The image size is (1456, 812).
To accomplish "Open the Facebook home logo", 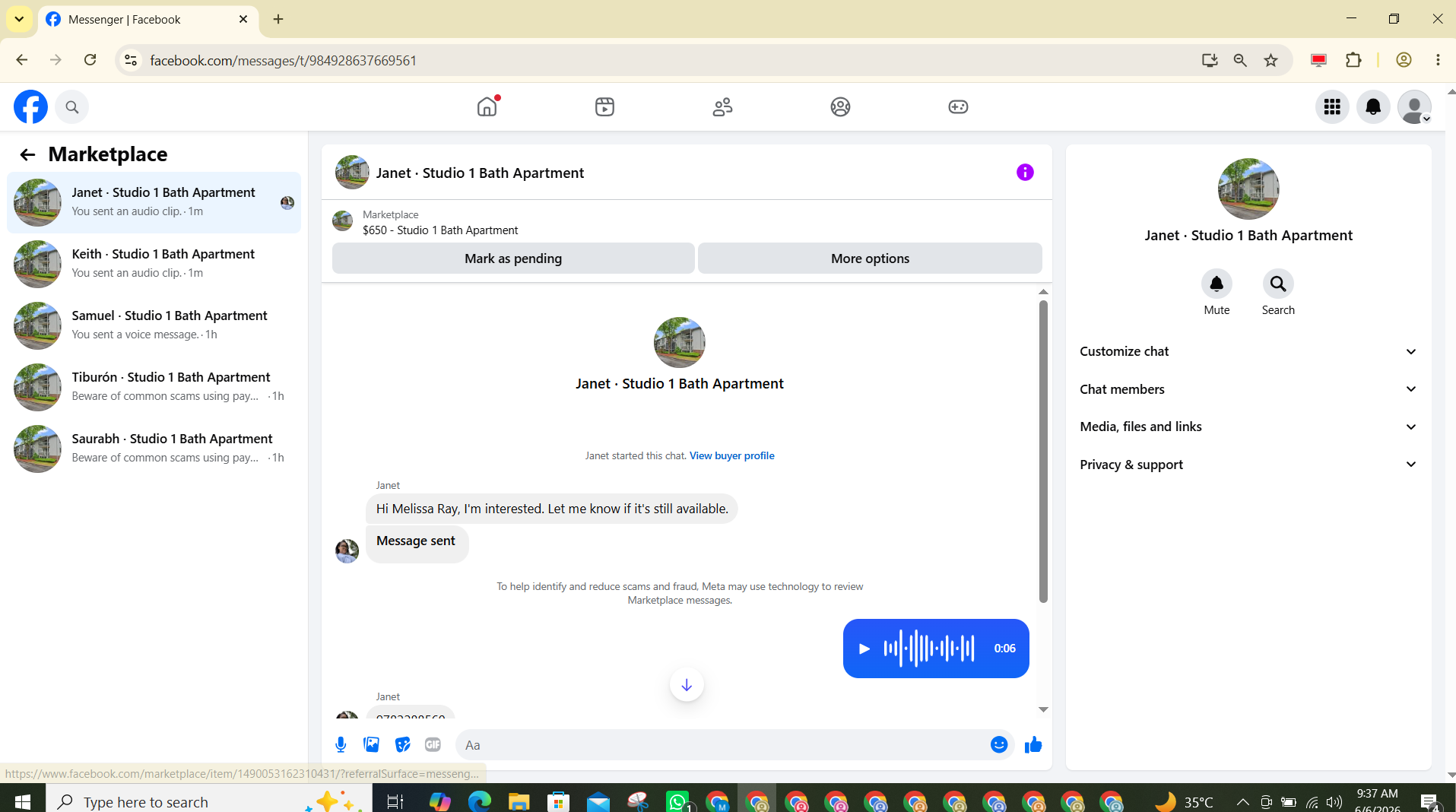I will click(x=30, y=107).
